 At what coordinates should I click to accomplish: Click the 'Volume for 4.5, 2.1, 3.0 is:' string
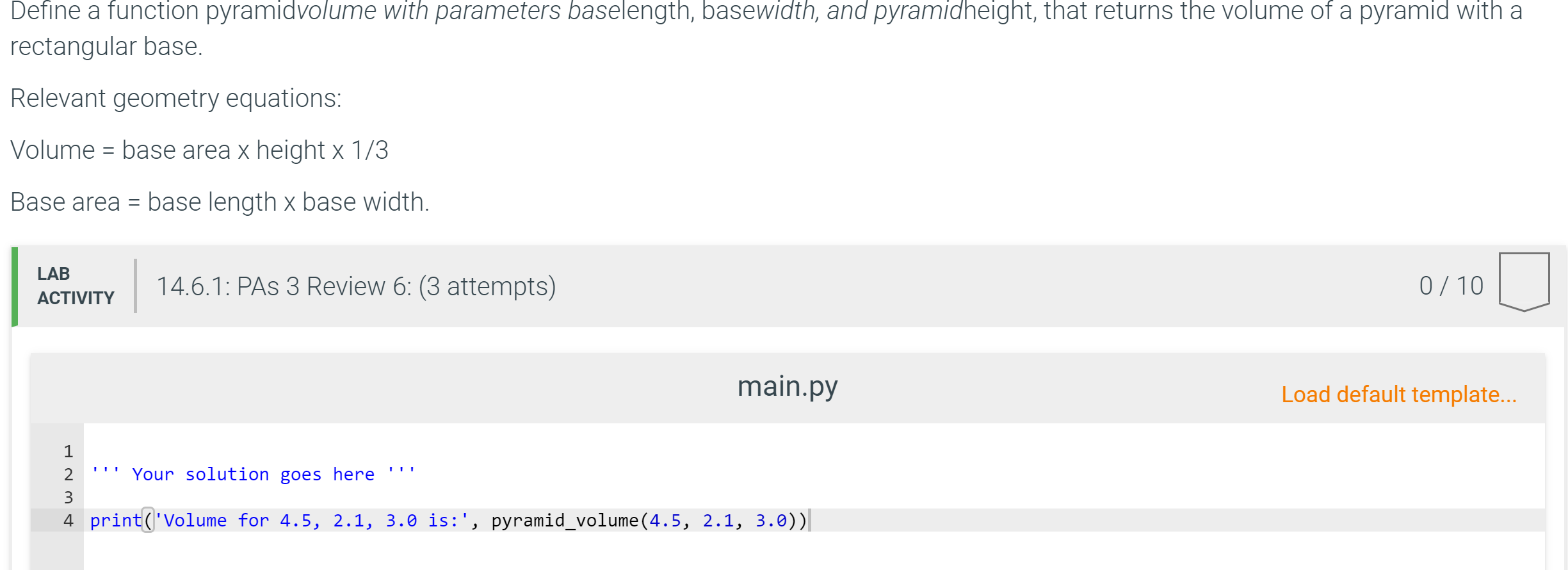[312, 521]
